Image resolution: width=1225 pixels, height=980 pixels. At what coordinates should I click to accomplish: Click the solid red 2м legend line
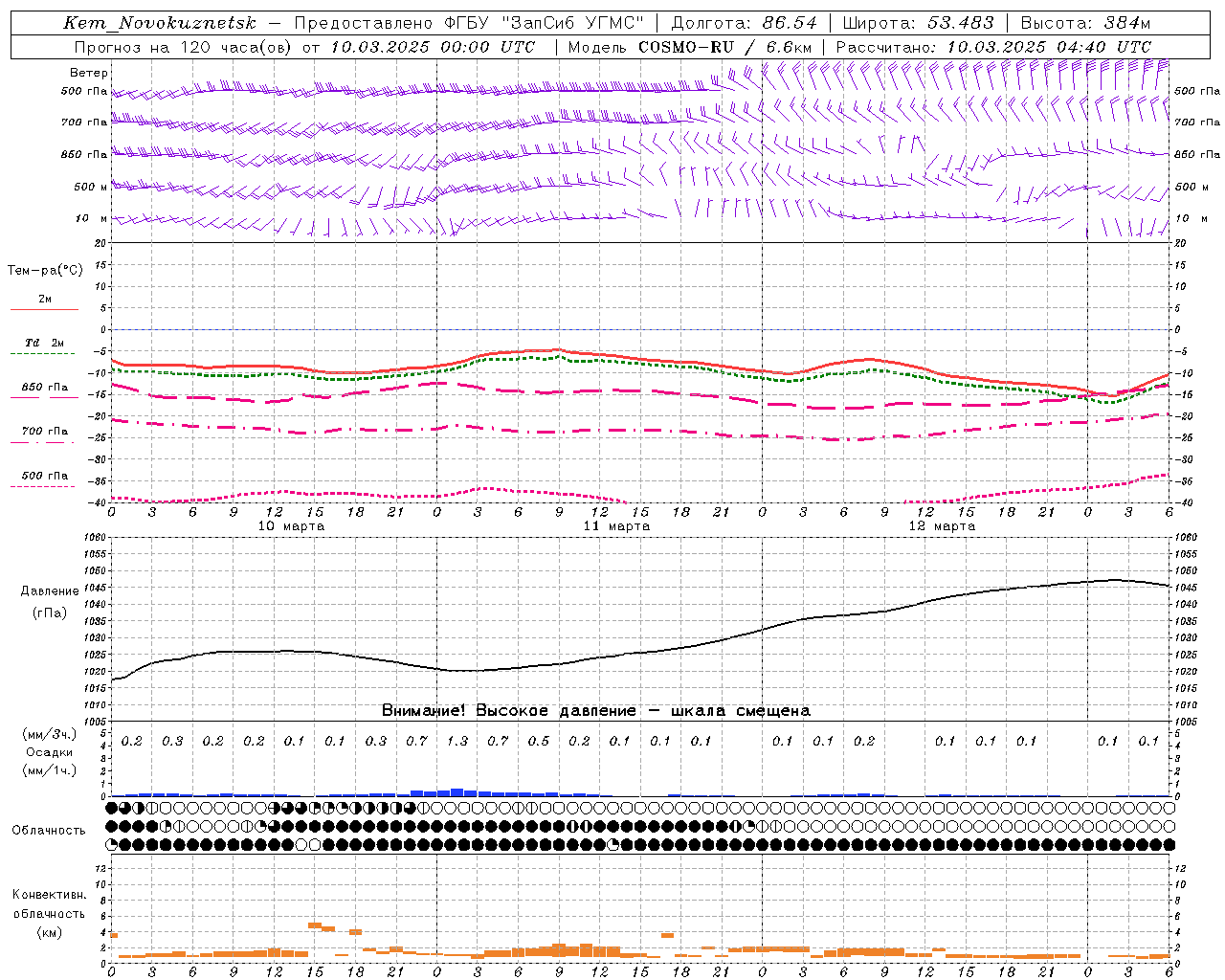pos(44,309)
